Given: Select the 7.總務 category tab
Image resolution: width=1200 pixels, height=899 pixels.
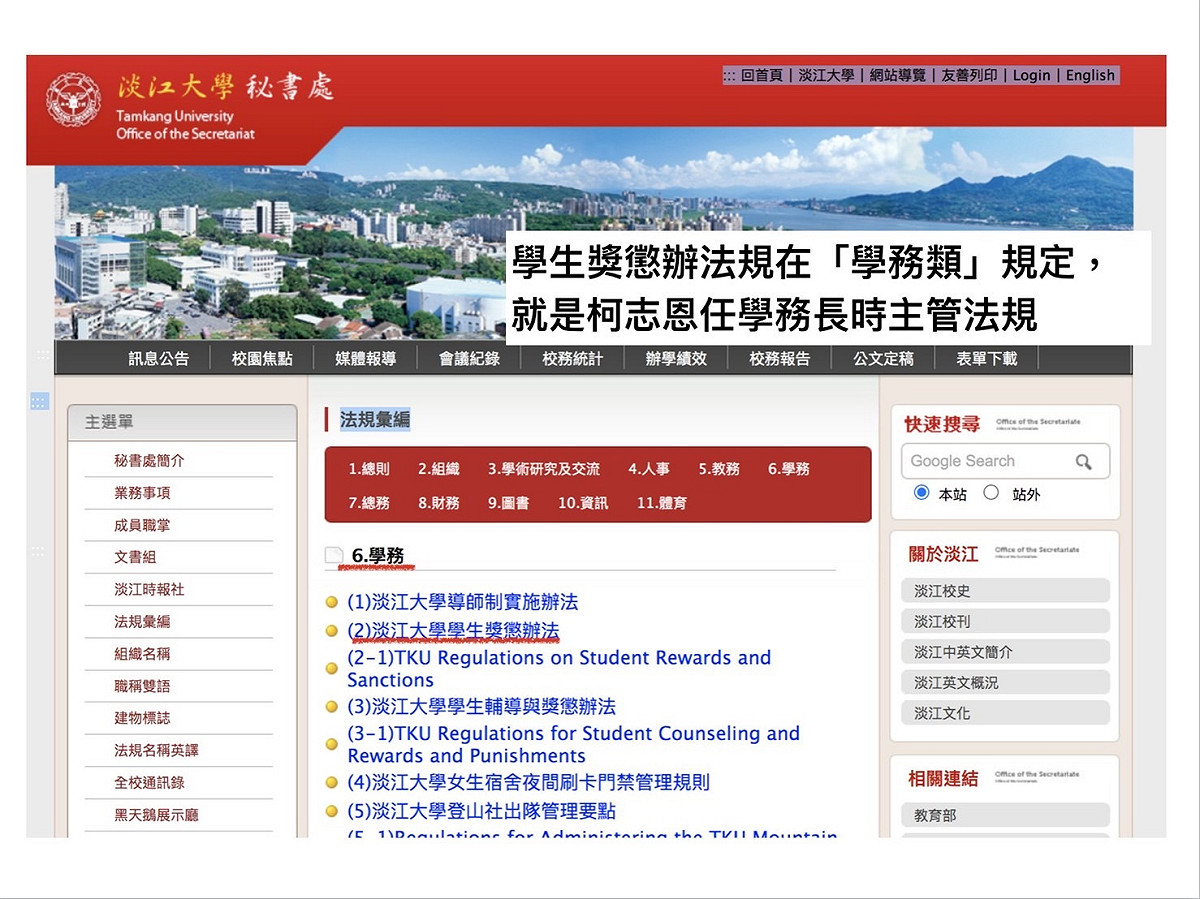Looking at the screenshot, I should pyautogui.click(x=369, y=503).
